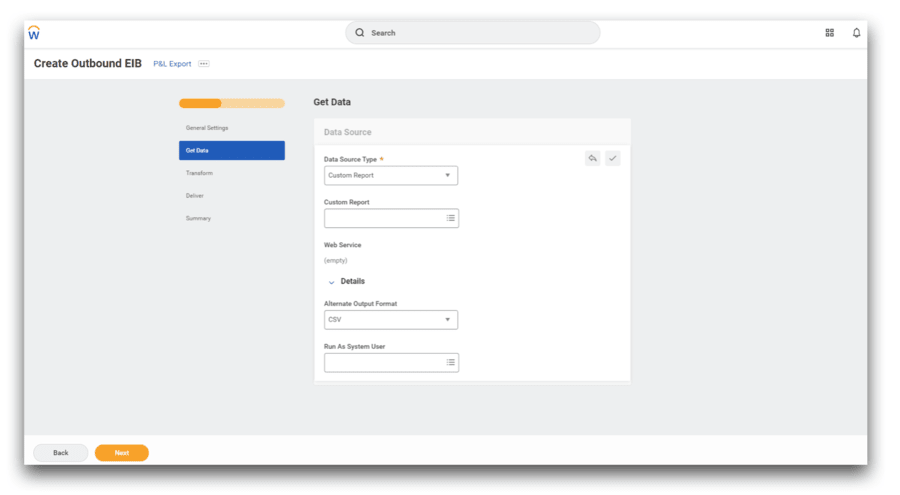Open the apps grid icon
Viewport: 900px width, 495px height.
point(829,33)
